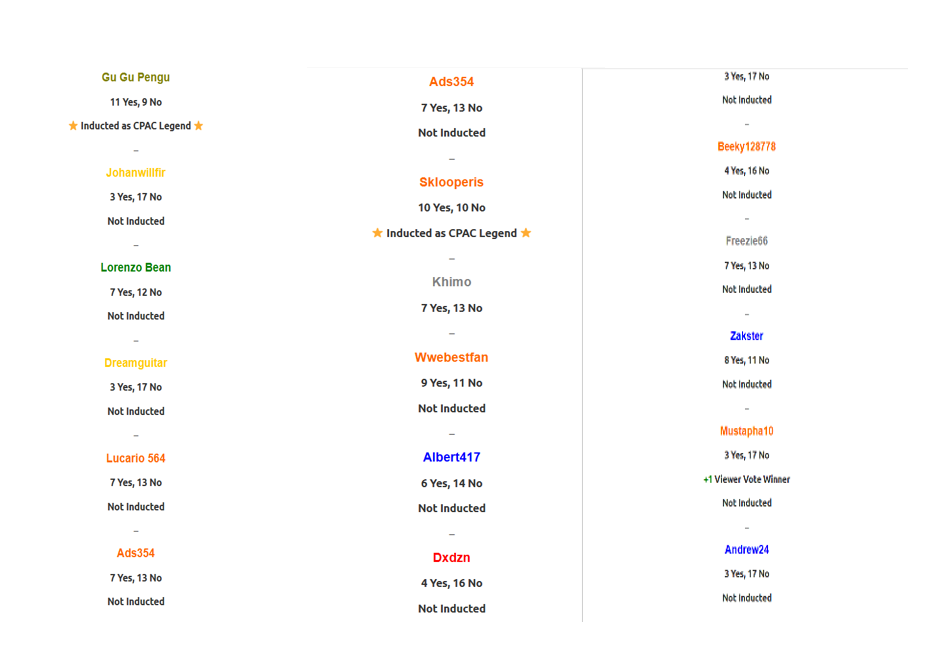This screenshot has height=655, width=926.
Task: Open the red Dxdzn link
Action: coord(451,557)
